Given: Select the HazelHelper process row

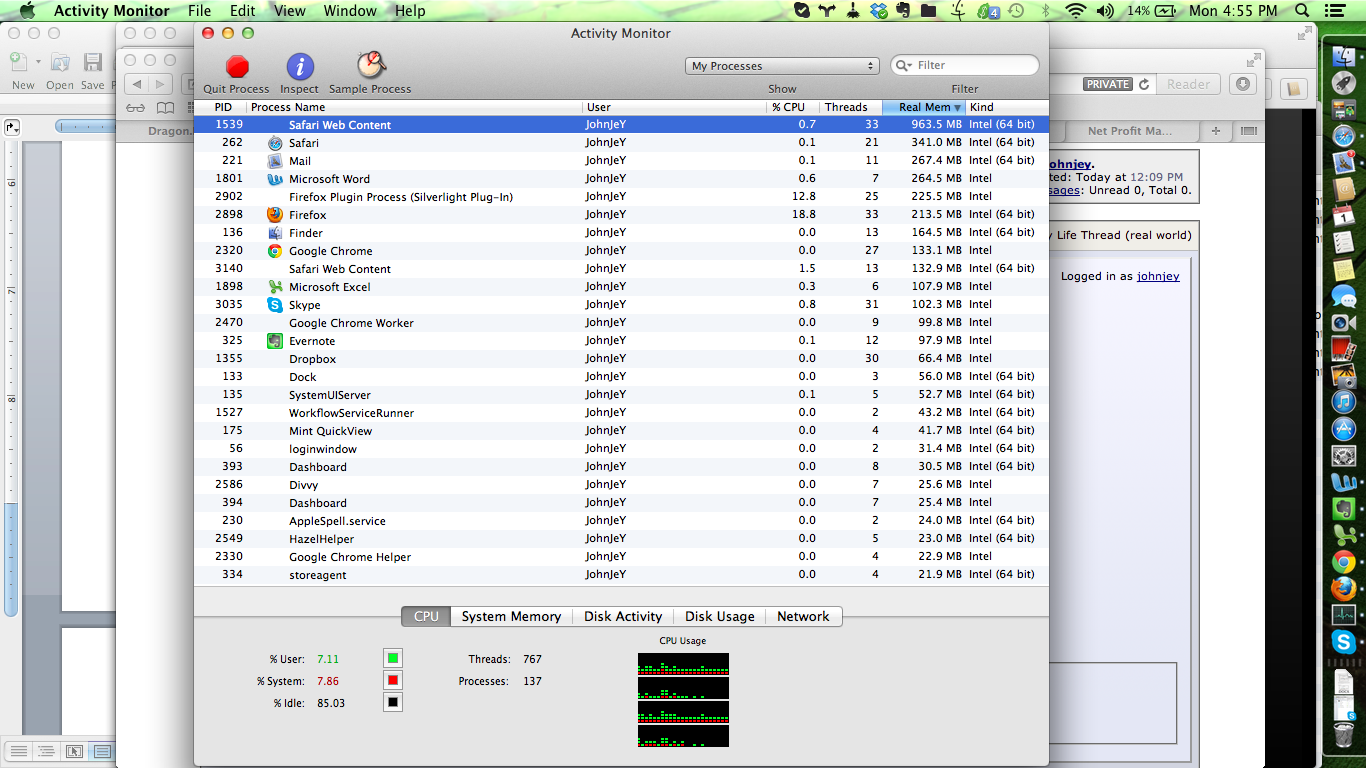Looking at the screenshot, I should pos(621,539).
